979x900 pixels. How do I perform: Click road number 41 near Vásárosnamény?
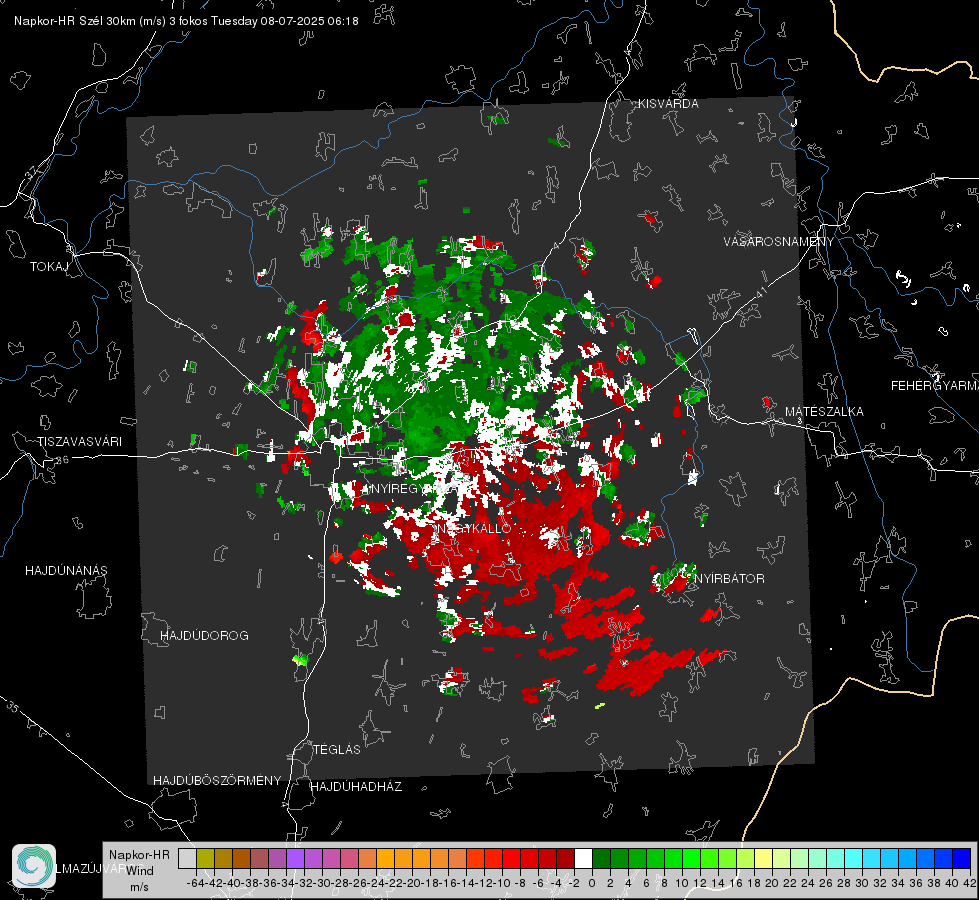(761, 293)
